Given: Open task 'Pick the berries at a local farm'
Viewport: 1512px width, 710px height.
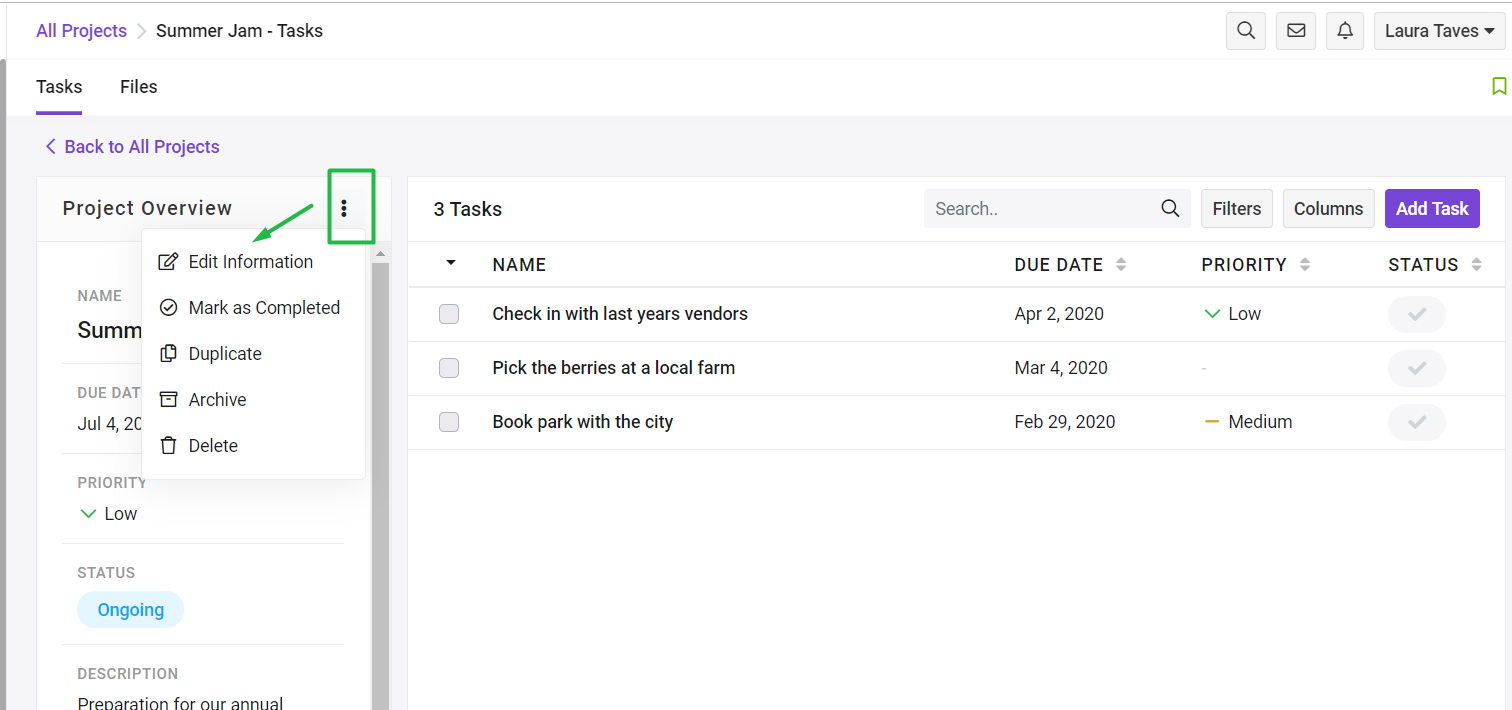Looking at the screenshot, I should (614, 368).
